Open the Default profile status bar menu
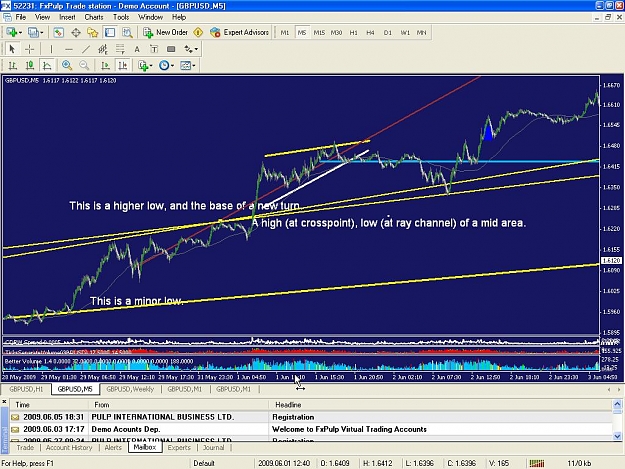The width and height of the screenshot is (625, 469). [x=204, y=463]
